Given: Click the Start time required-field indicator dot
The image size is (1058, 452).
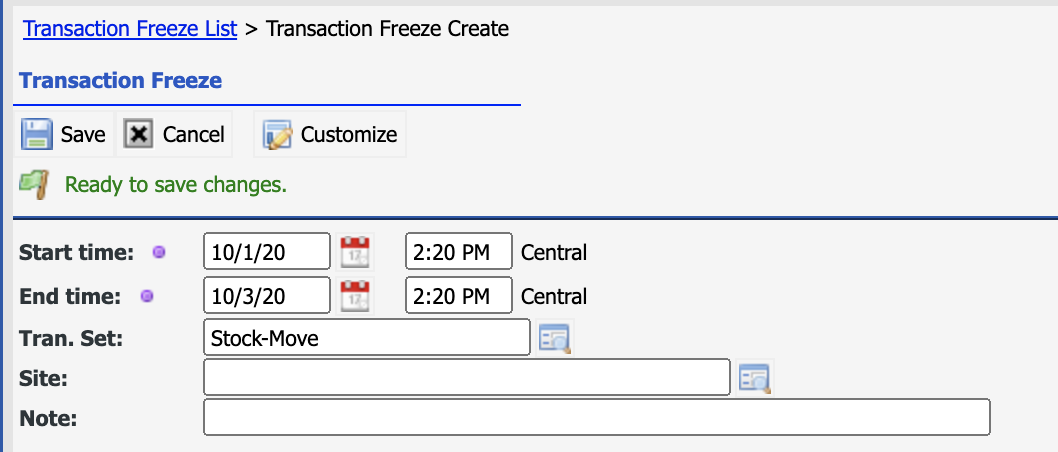Looking at the screenshot, I should point(159,252).
